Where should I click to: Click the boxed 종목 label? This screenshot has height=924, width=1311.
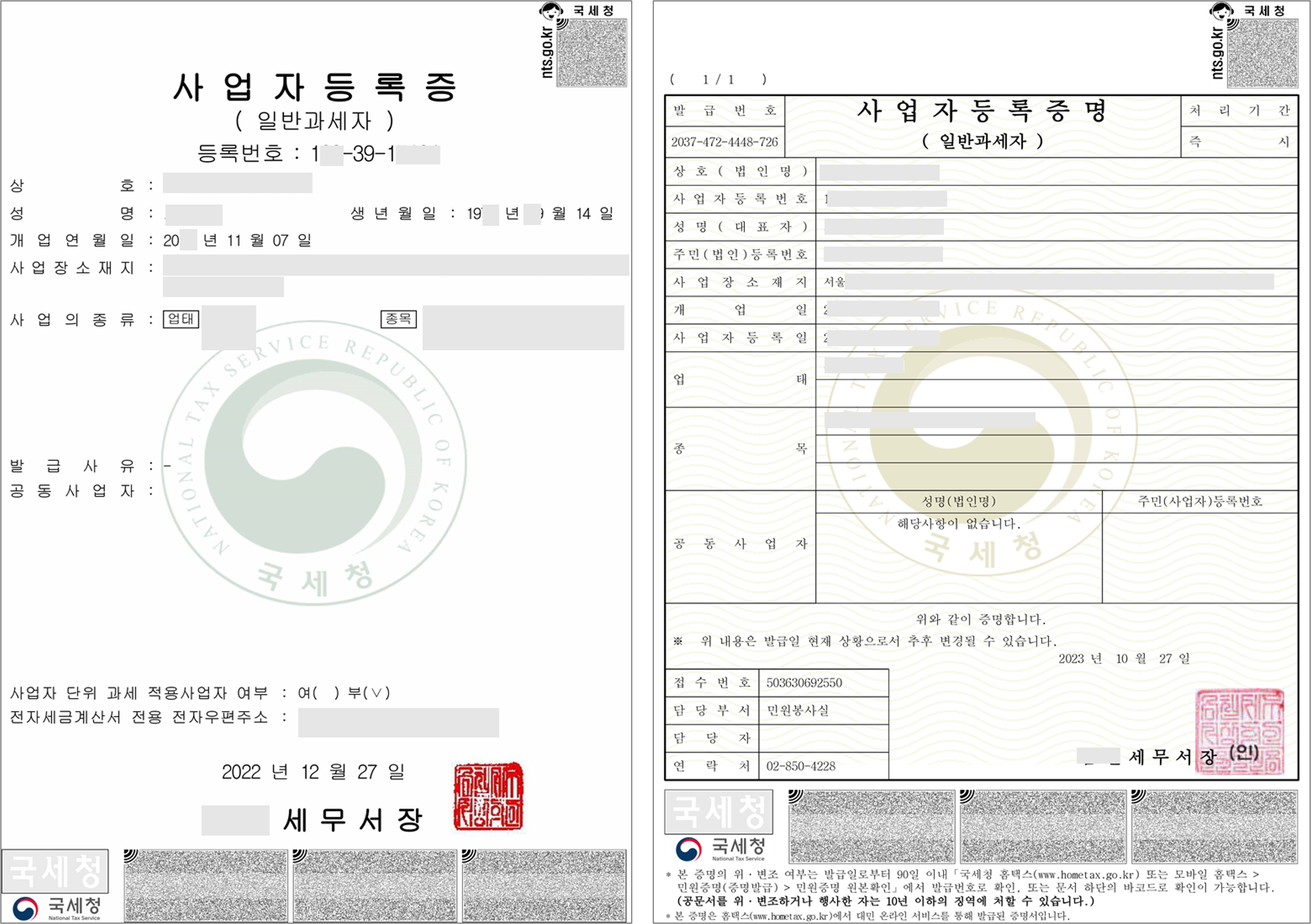coord(398,319)
